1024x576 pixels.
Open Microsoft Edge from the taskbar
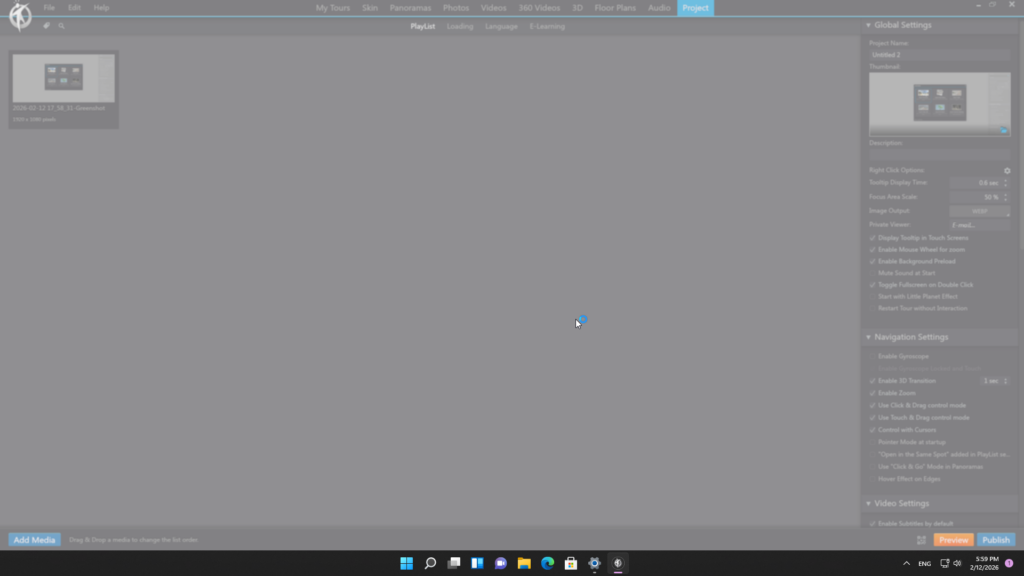coord(548,564)
